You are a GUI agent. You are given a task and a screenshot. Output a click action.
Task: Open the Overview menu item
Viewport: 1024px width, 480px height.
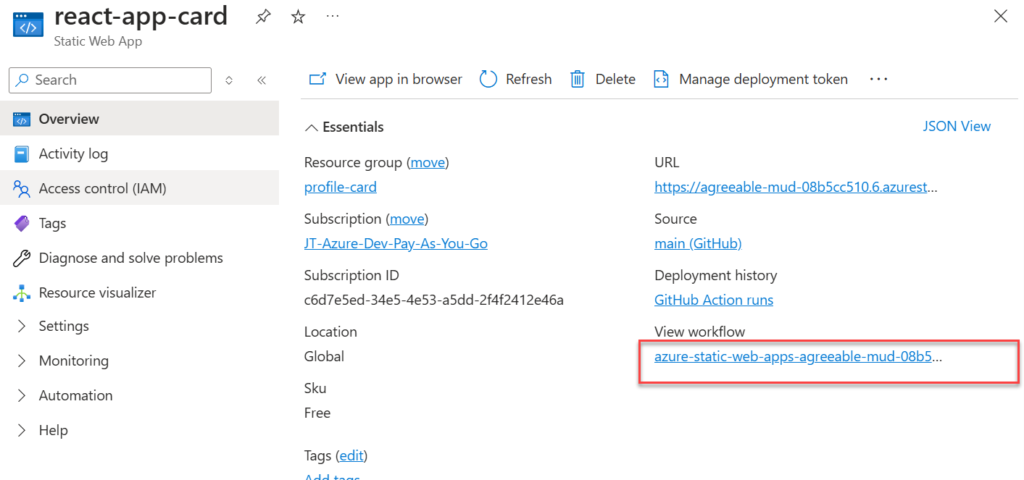pyautogui.click(x=139, y=119)
